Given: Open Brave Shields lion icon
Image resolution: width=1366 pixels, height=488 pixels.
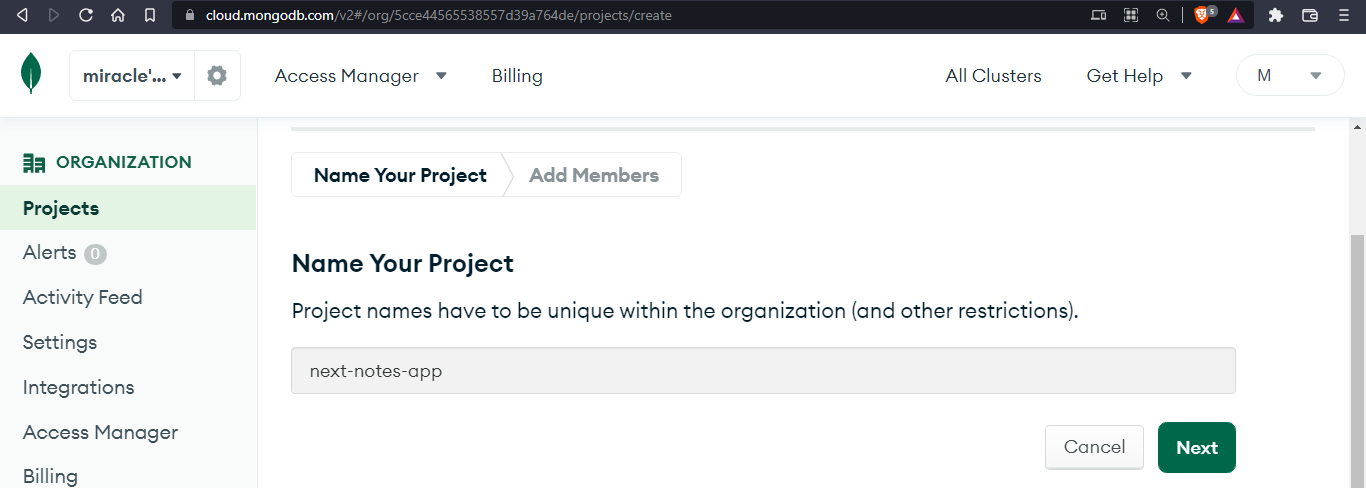Looking at the screenshot, I should 1203,15.
